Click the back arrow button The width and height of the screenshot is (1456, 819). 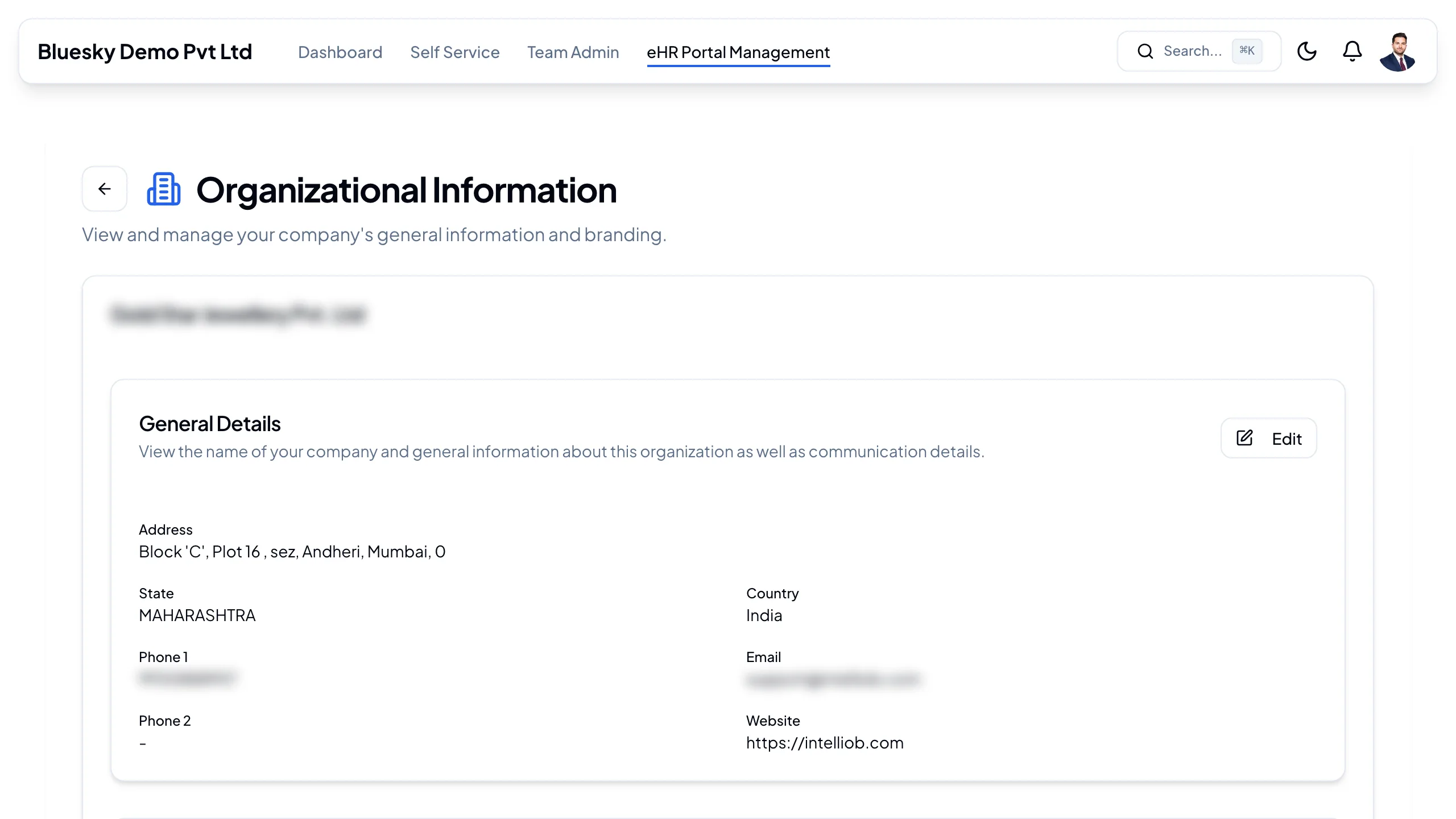105,189
